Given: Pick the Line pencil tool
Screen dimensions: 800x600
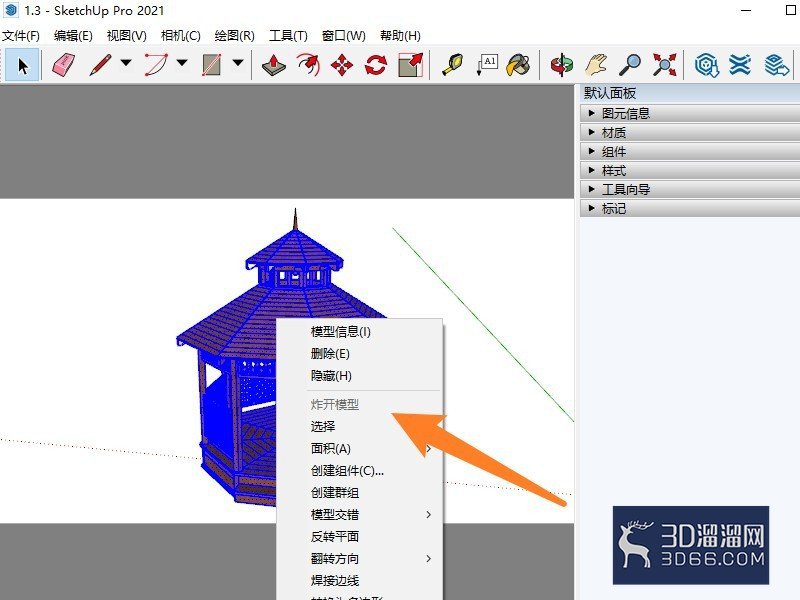Looking at the screenshot, I should 101,65.
